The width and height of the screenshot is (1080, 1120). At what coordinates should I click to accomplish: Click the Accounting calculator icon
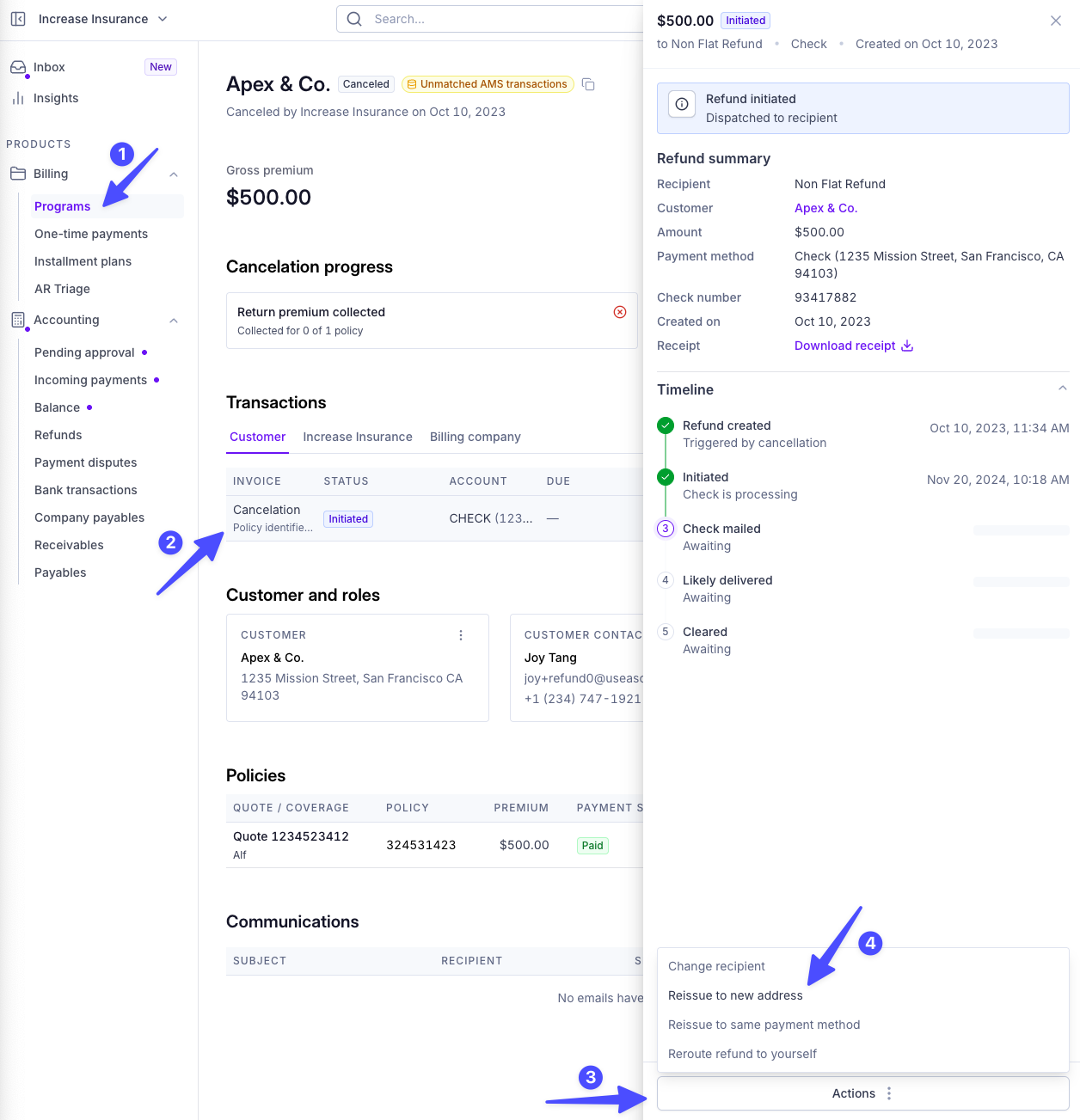[x=18, y=320]
